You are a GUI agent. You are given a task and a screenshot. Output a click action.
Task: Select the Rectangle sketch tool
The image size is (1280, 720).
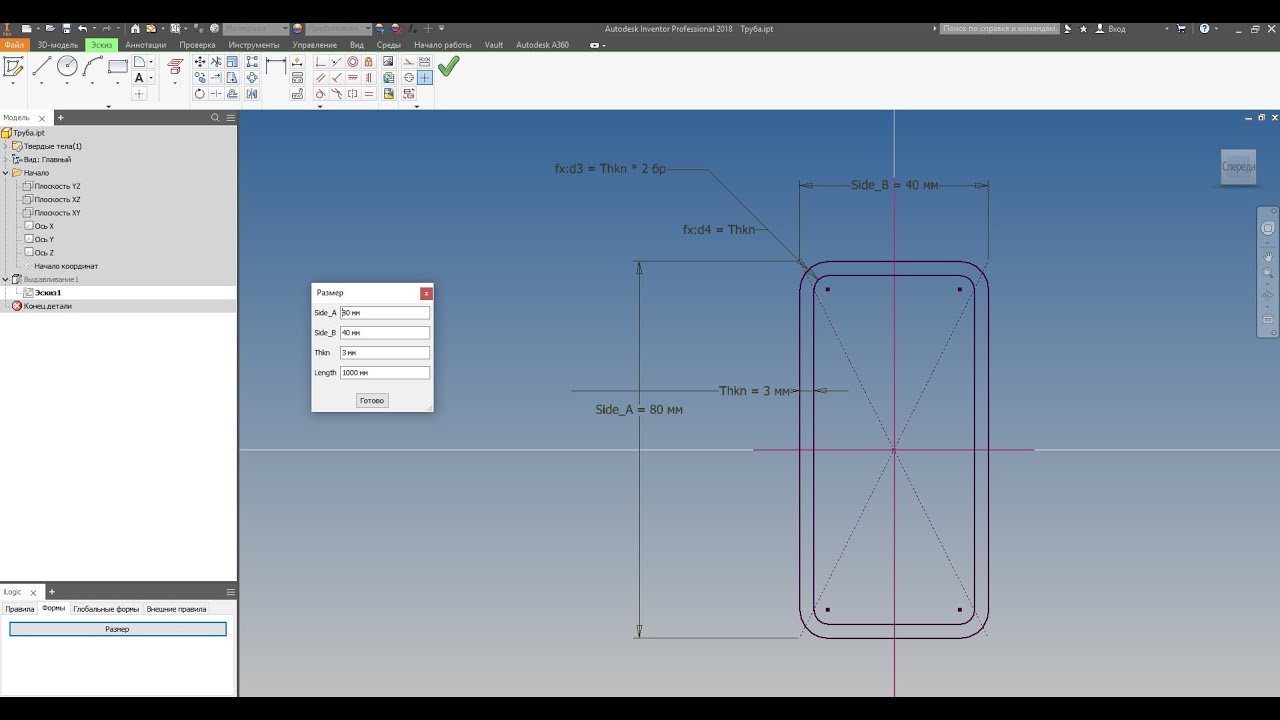118,67
